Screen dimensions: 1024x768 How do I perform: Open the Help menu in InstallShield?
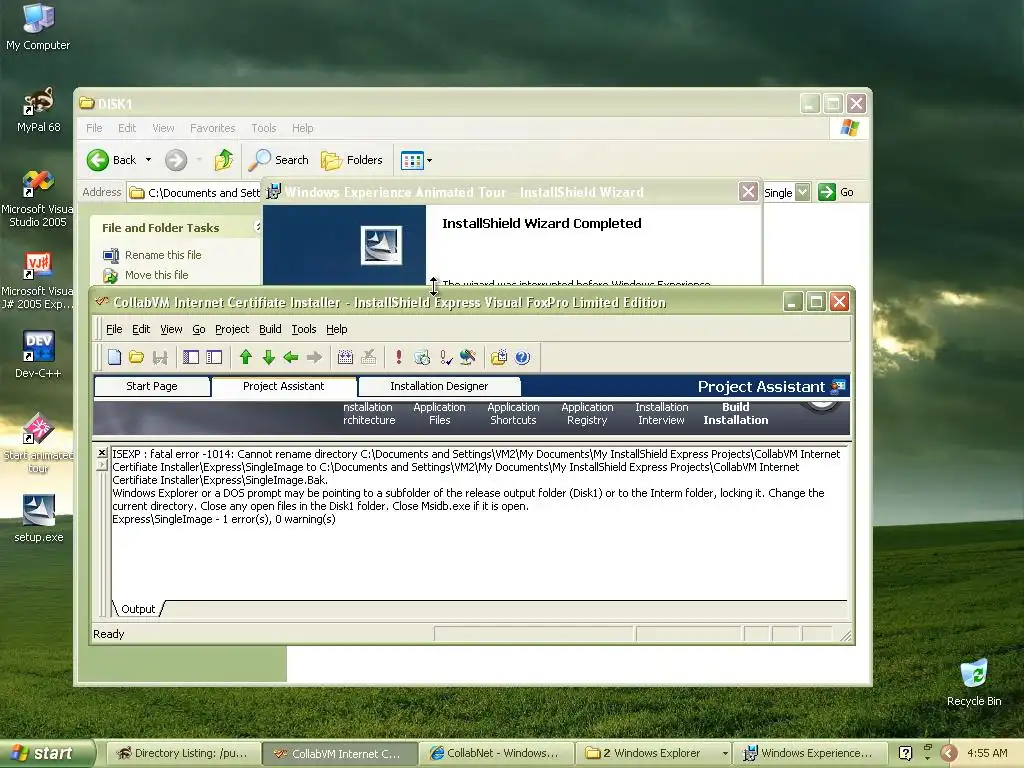coord(336,329)
